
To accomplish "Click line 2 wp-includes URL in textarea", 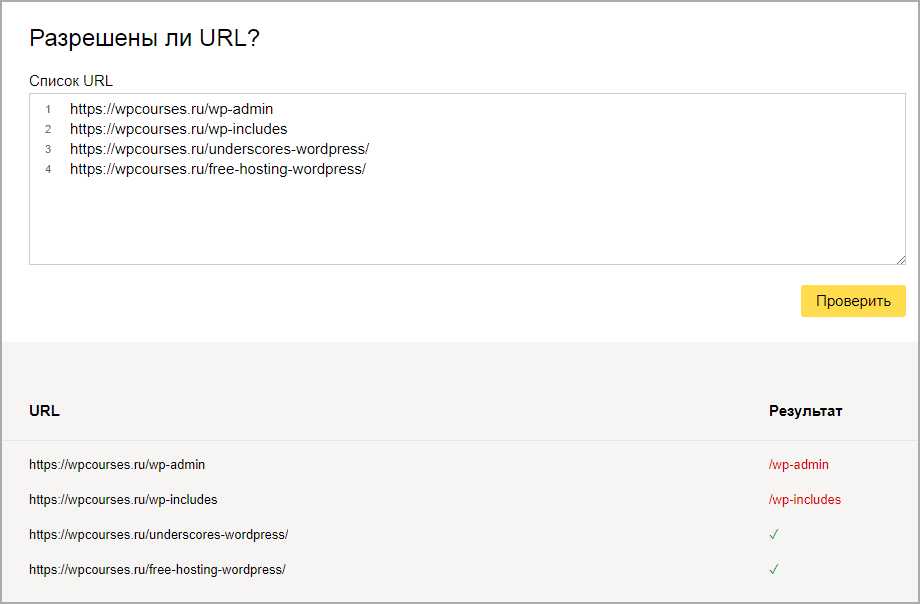I will click(178, 129).
